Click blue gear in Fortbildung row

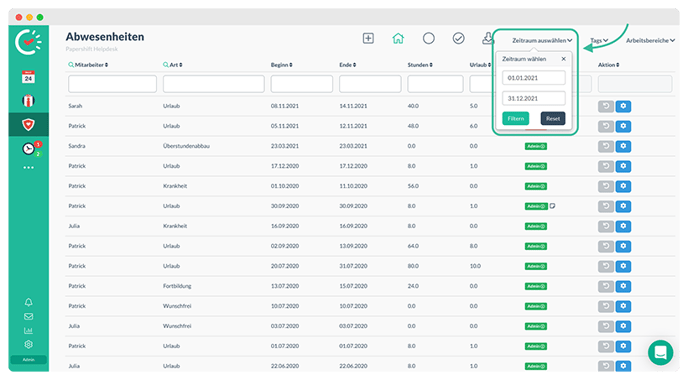623,286
